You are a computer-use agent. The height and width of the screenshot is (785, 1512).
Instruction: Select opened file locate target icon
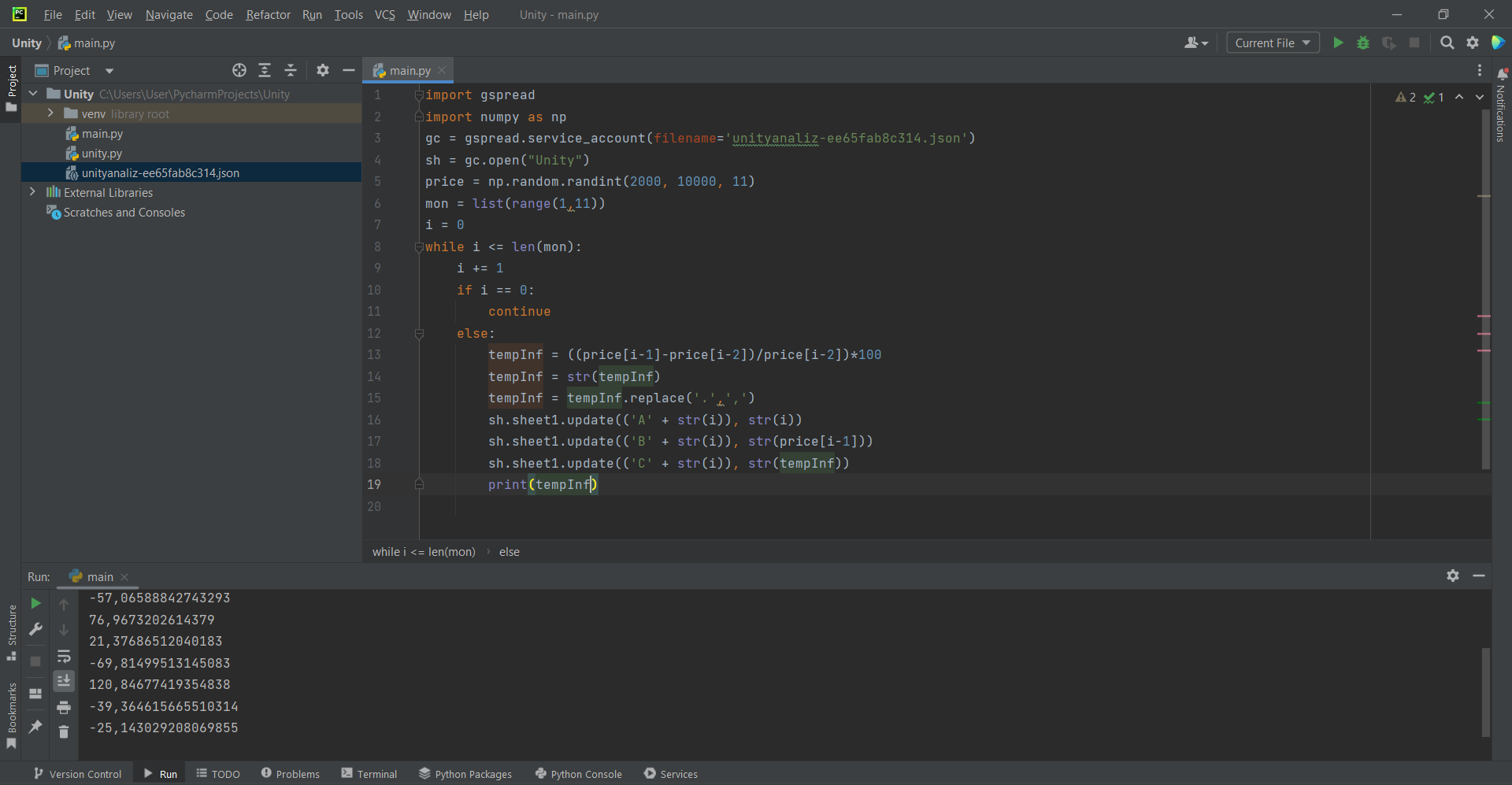pos(239,70)
